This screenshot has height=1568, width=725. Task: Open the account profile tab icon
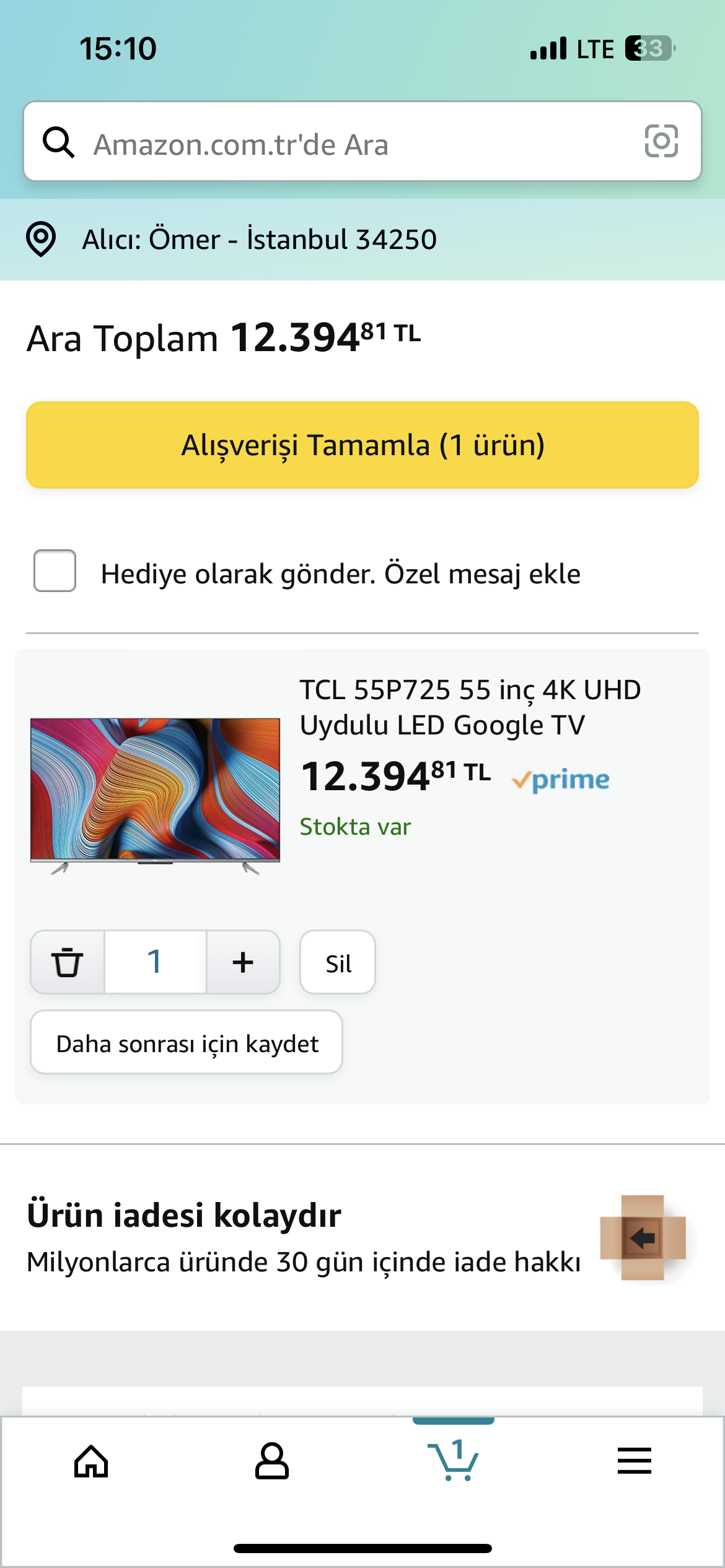(272, 1461)
